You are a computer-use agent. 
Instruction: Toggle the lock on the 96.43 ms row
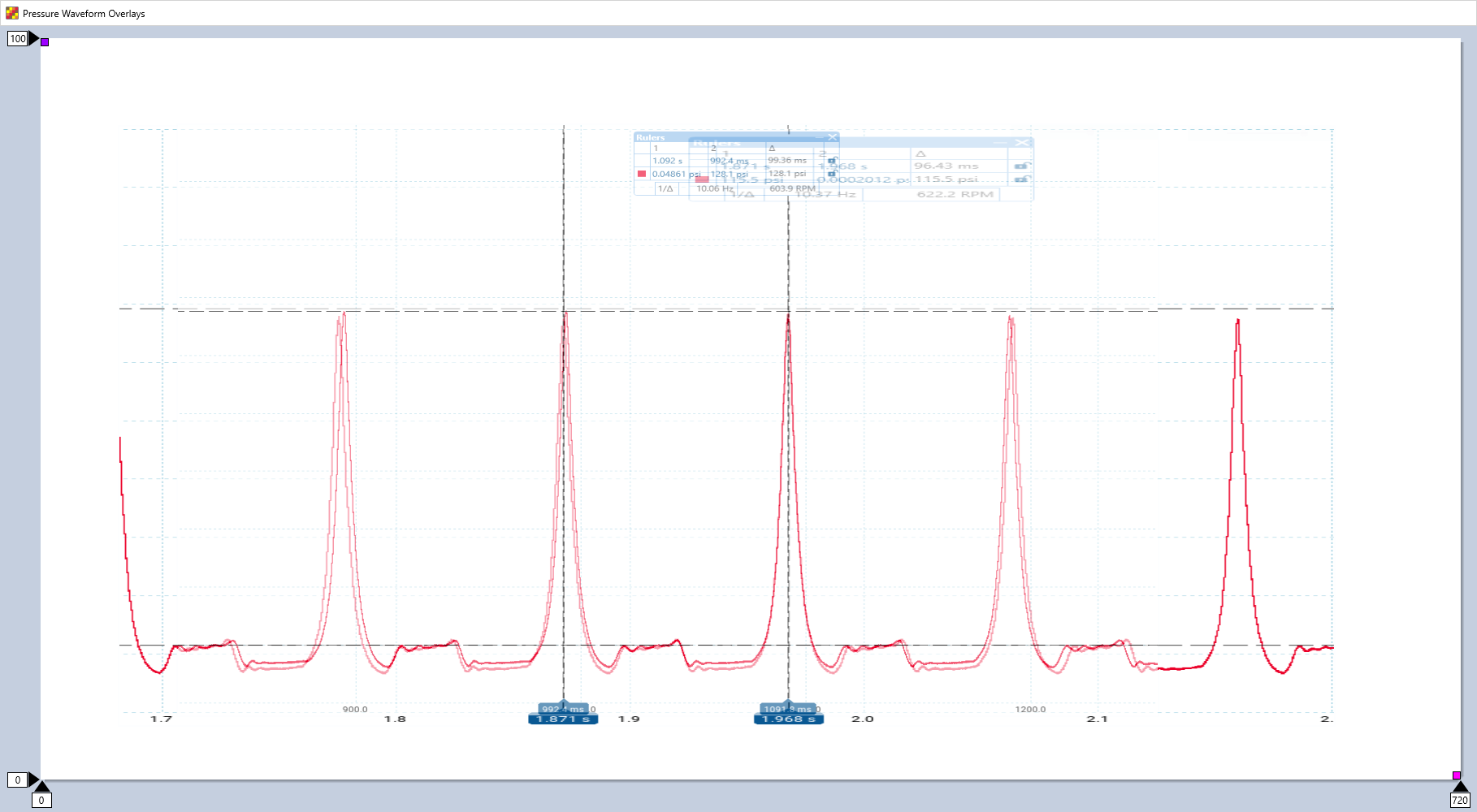(x=1021, y=166)
